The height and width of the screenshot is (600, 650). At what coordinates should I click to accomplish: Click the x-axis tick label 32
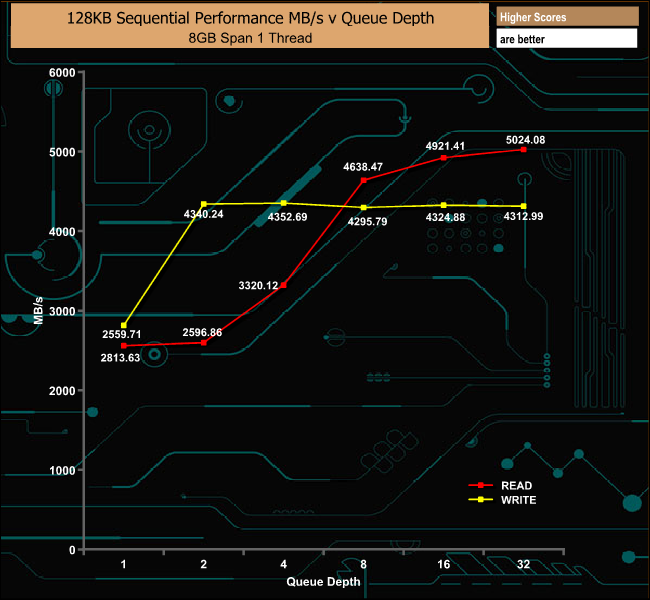pyautogui.click(x=524, y=564)
